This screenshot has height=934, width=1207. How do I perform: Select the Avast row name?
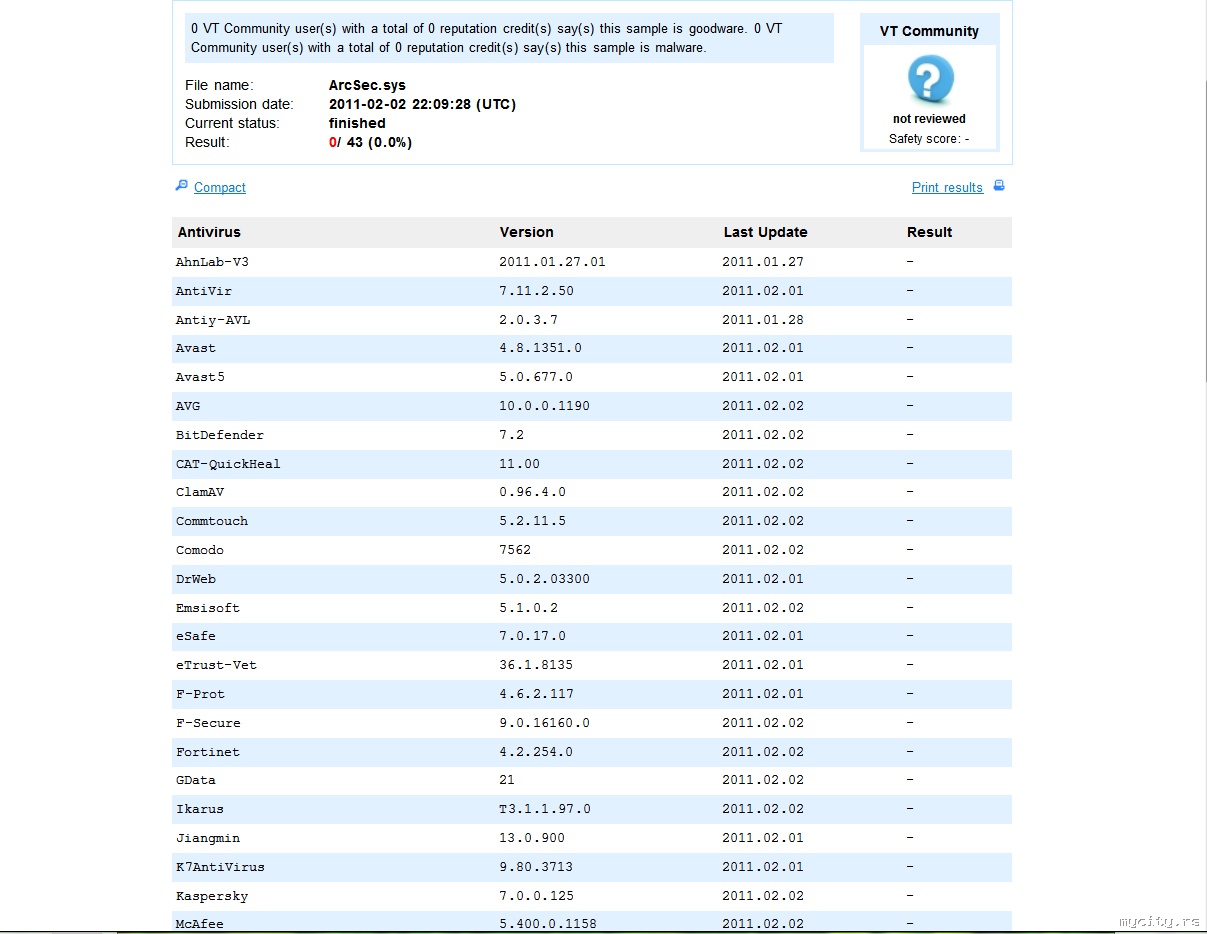coord(196,348)
